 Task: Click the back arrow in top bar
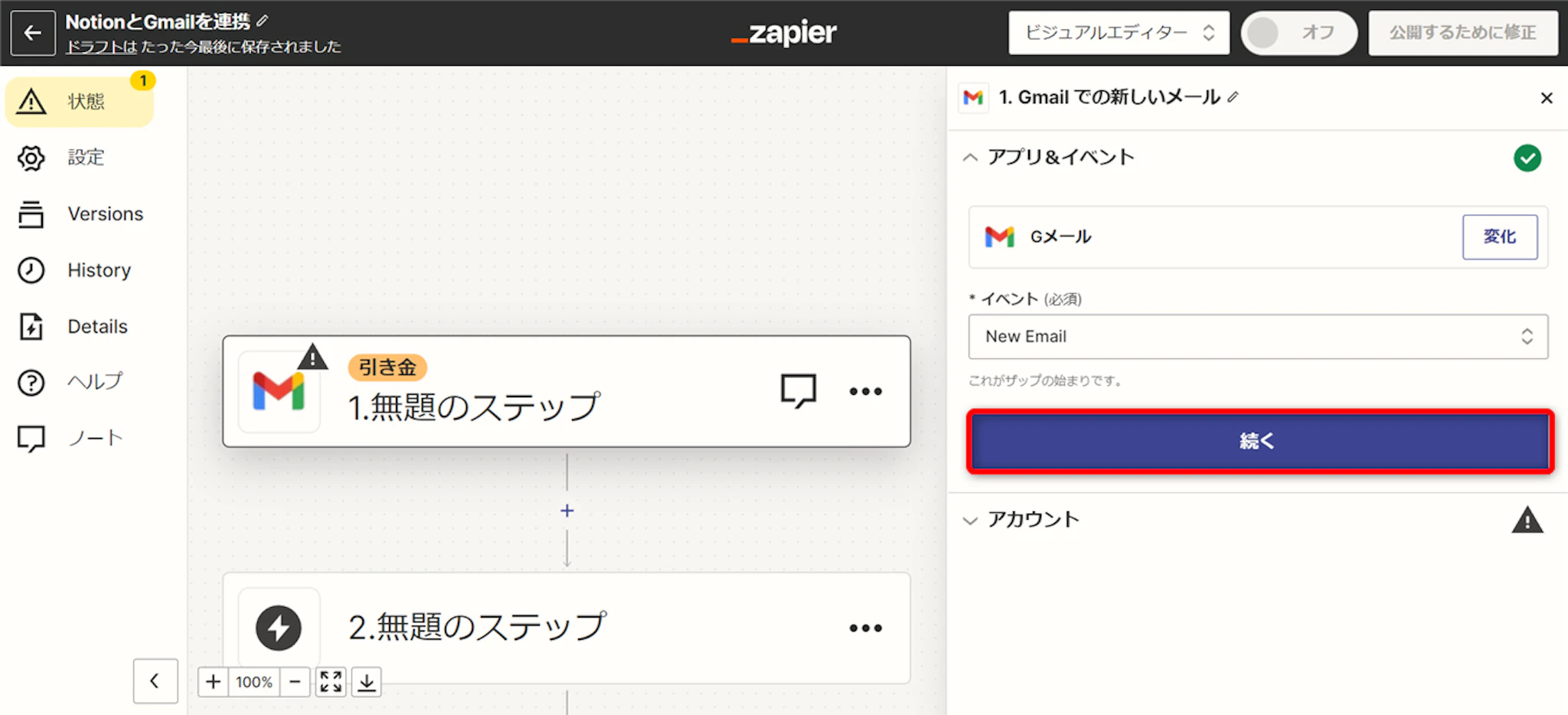[33, 33]
